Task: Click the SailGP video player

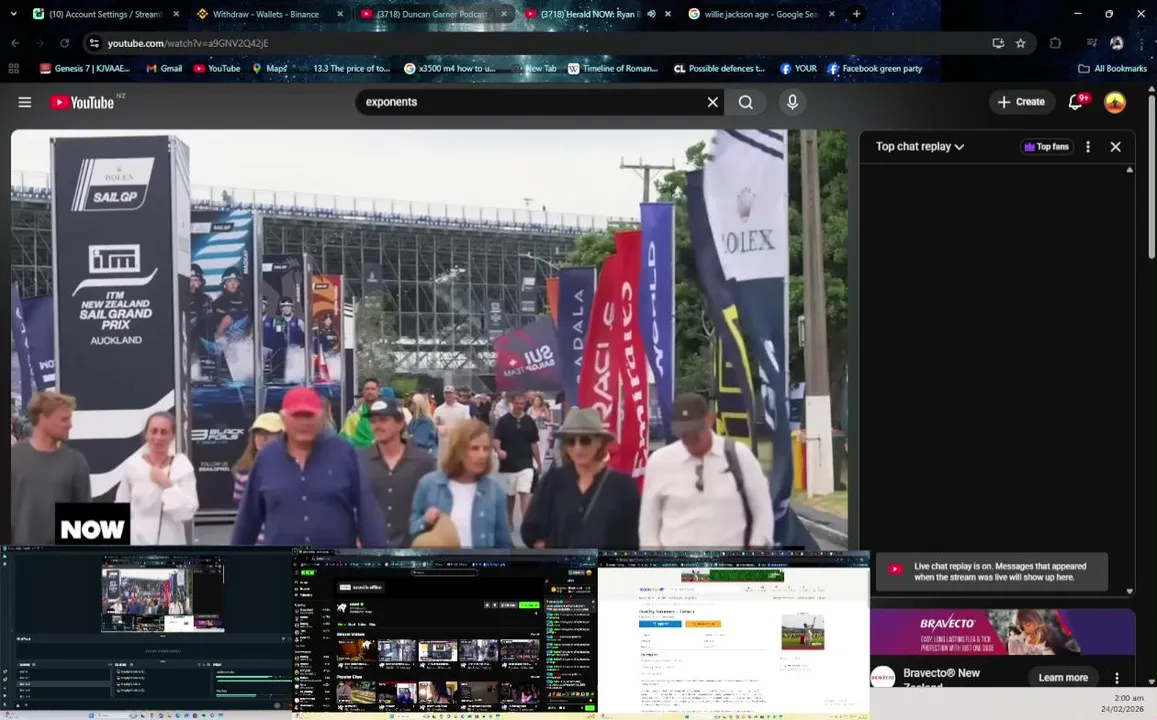Action: [429, 339]
